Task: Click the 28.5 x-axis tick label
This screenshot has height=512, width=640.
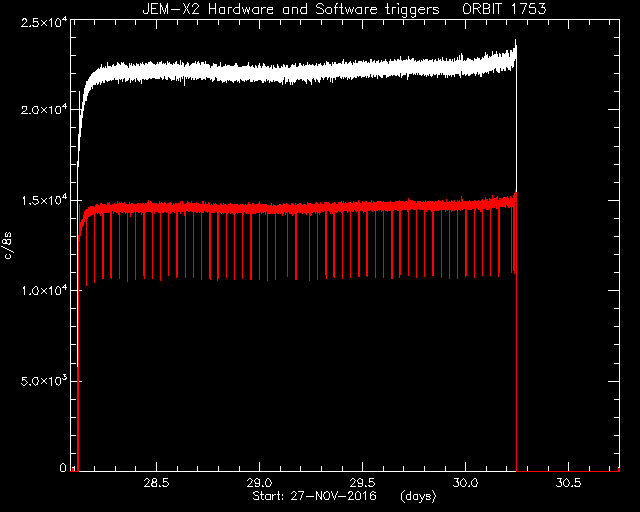Action: [x=156, y=483]
